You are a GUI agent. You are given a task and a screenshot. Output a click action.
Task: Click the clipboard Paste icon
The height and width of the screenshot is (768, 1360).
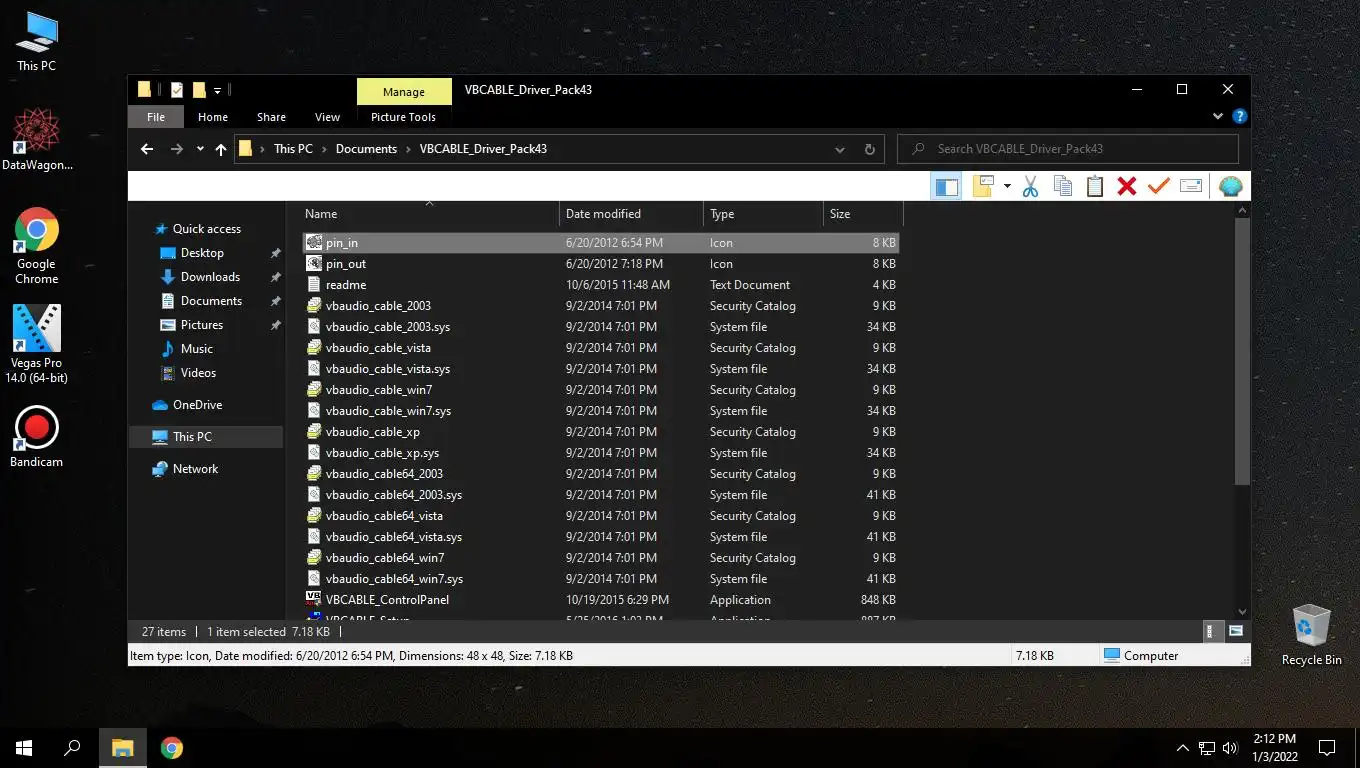[1095, 187]
